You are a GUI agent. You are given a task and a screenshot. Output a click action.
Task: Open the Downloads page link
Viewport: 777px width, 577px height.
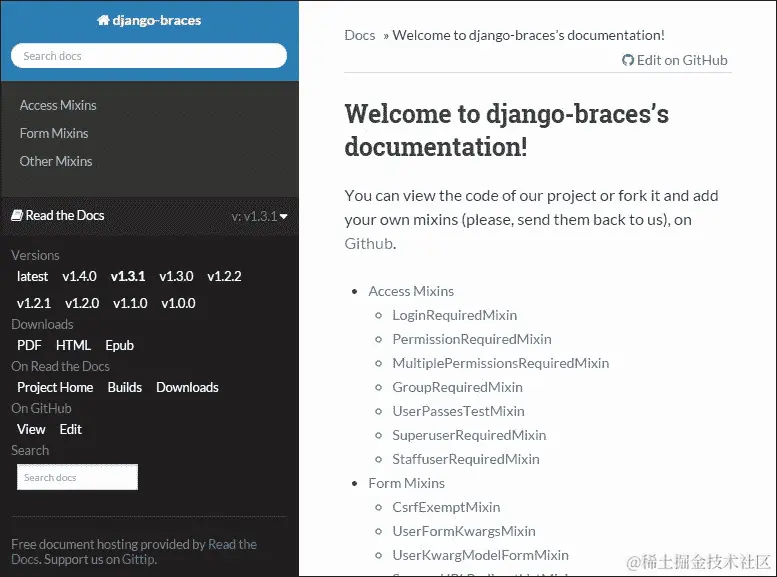click(187, 387)
